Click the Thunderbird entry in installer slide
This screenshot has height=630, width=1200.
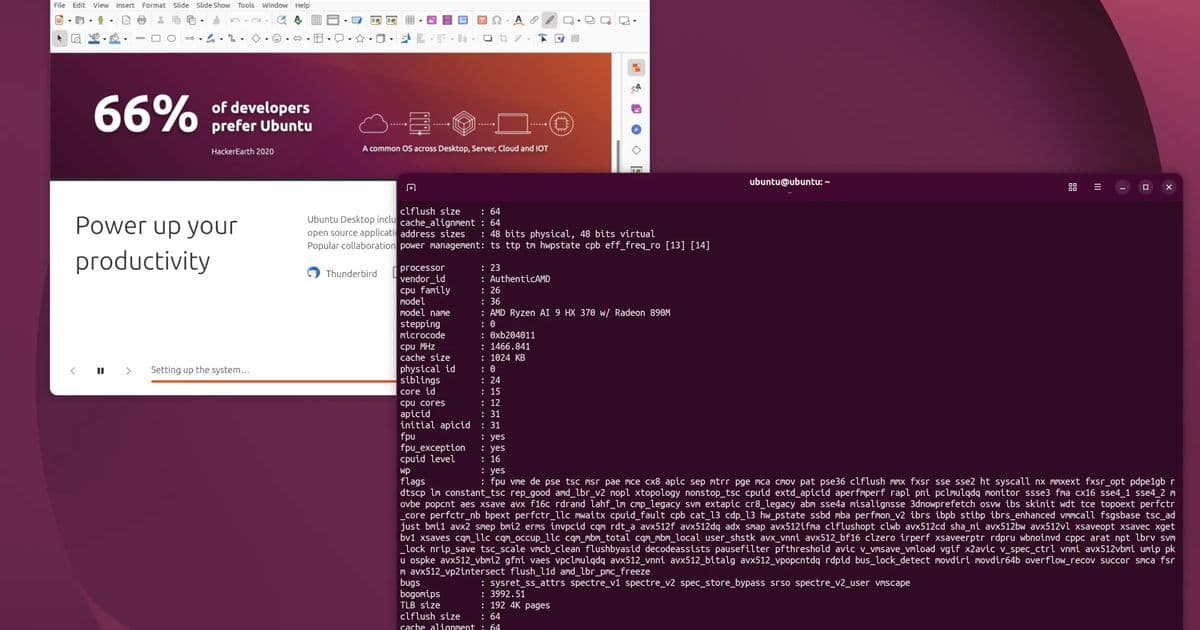[x=343, y=273]
